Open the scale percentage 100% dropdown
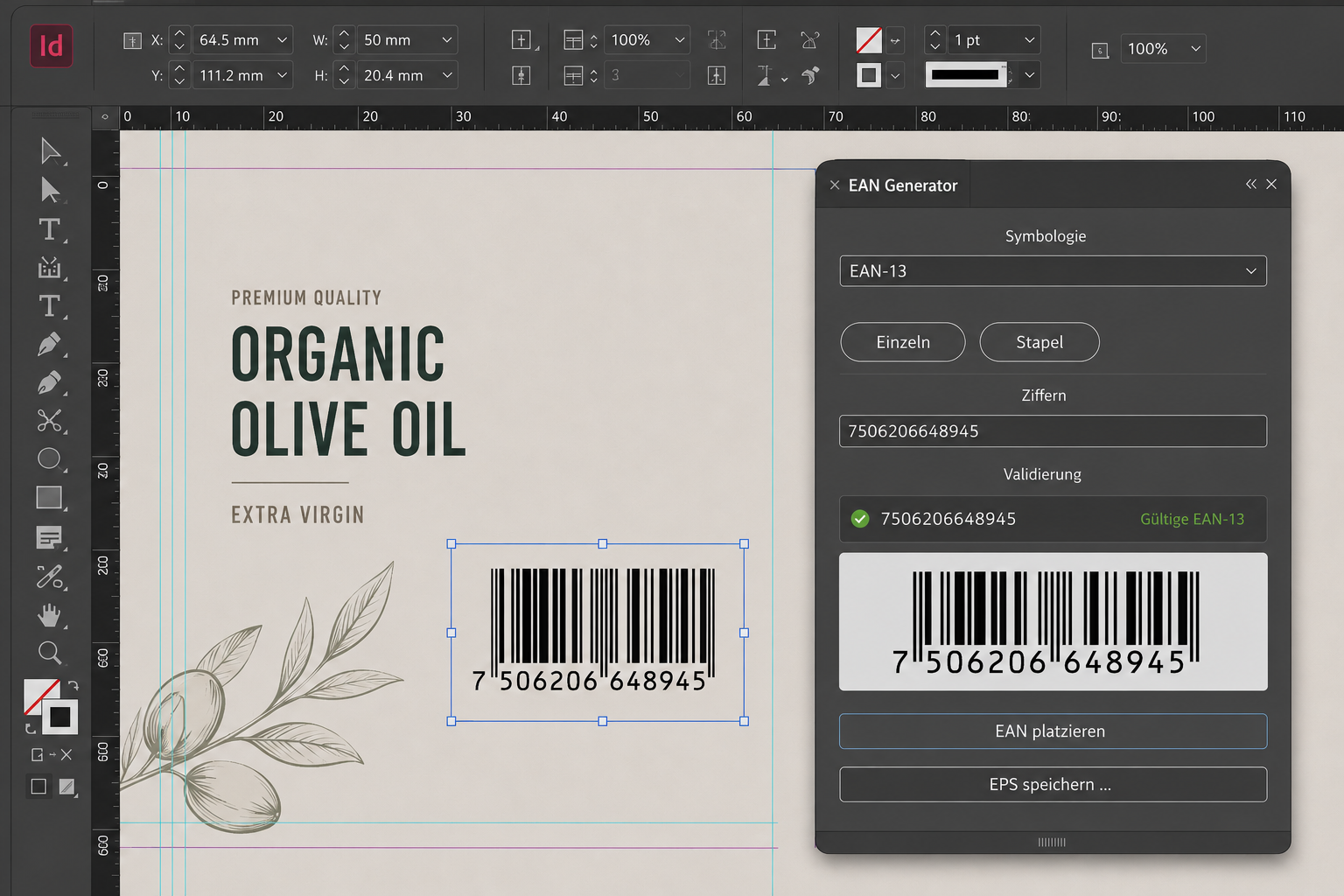Viewport: 1344px width, 896px height. [680, 40]
